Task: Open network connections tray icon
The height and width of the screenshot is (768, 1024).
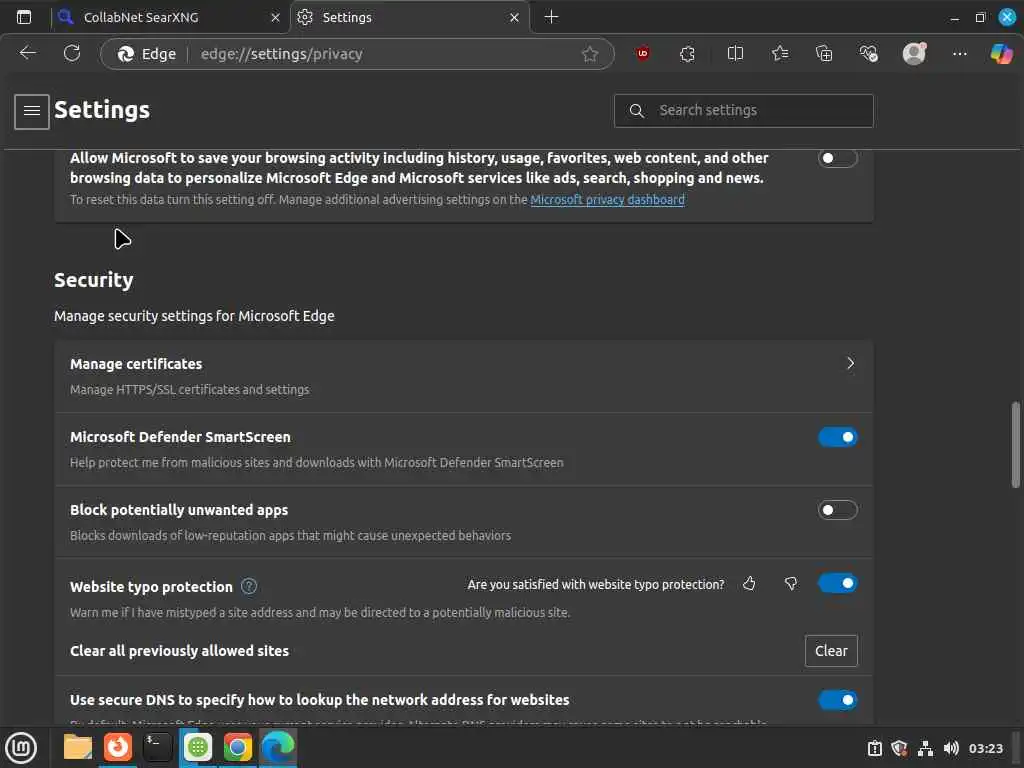Action: coord(925,748)
